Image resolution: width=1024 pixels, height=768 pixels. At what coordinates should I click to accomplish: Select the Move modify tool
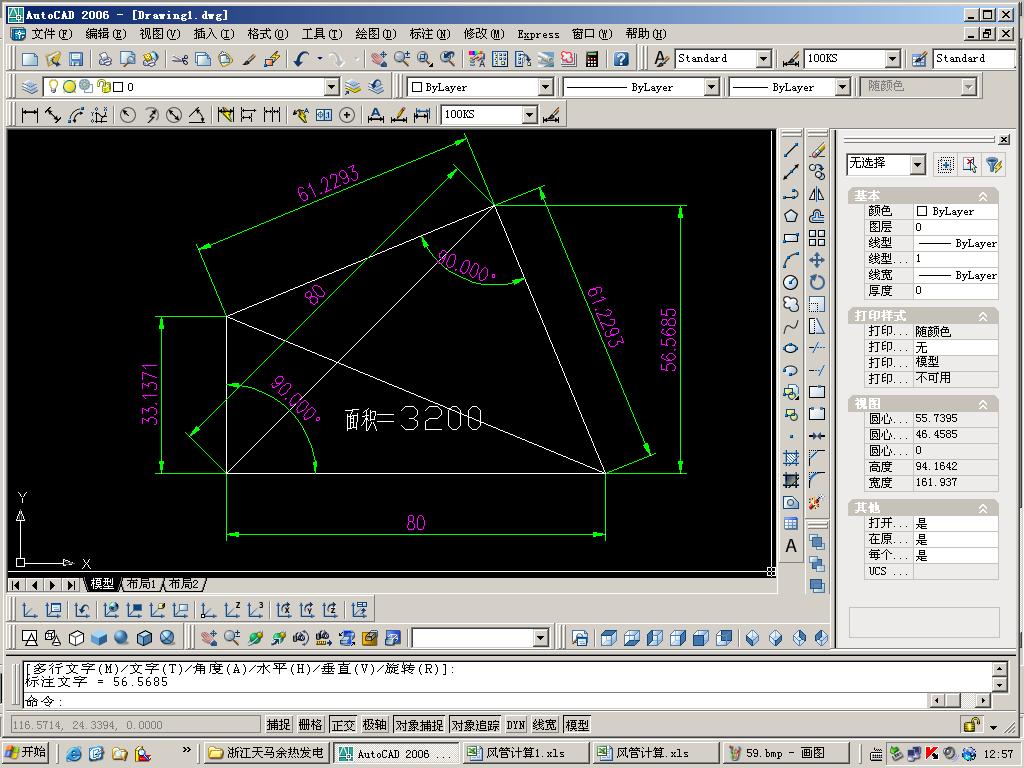coord(817,260)
